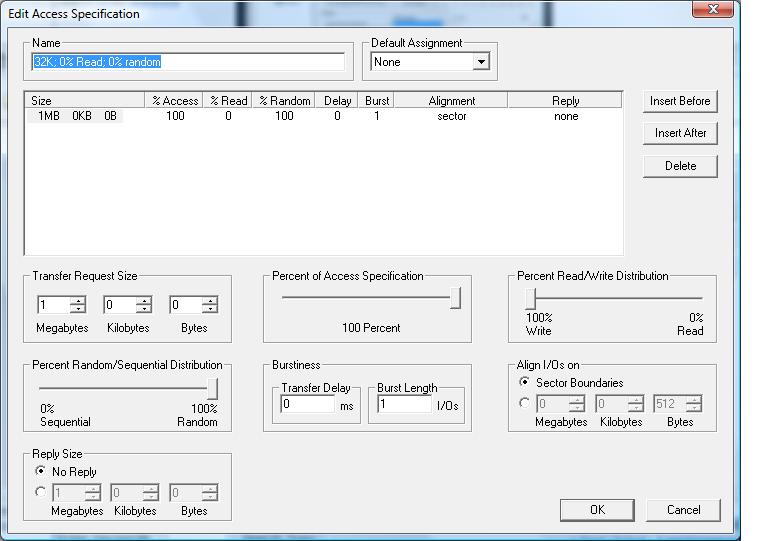This screenshot has height=541, width=777.
Task: Click the Transfer Request Bytes spinner arrows
Action: pos(210,305)
